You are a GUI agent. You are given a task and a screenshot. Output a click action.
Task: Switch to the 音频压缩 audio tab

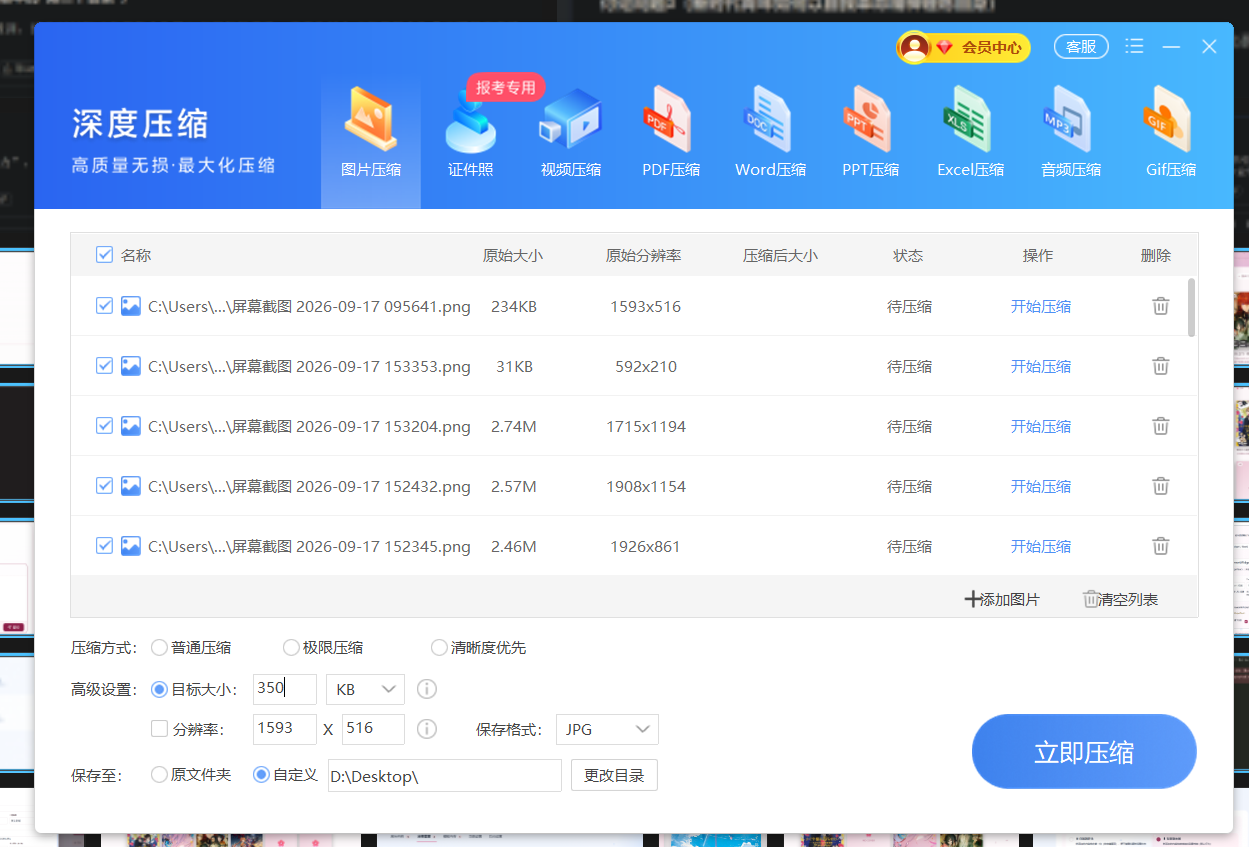[x=1071, y=133]
